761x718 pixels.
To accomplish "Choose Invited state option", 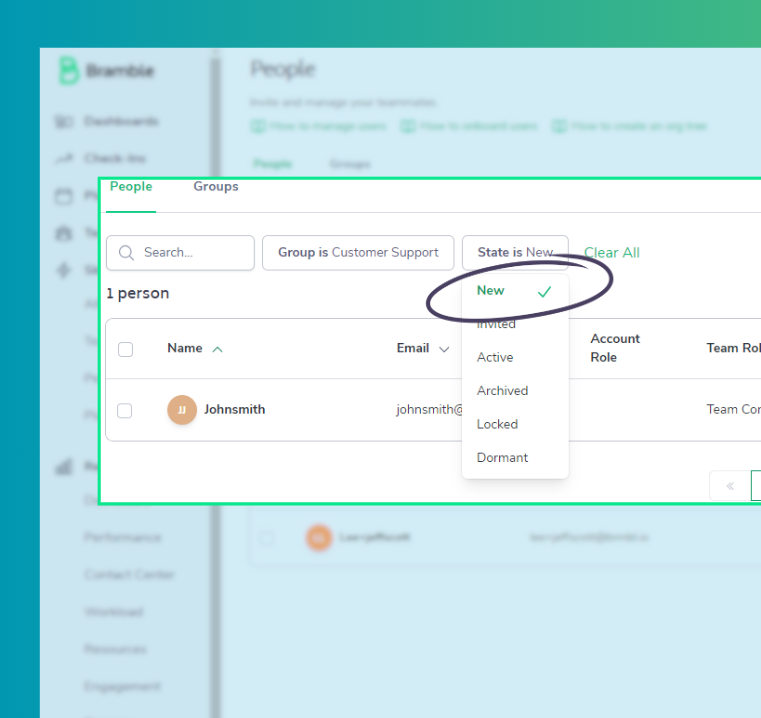I will coord(496,324).
